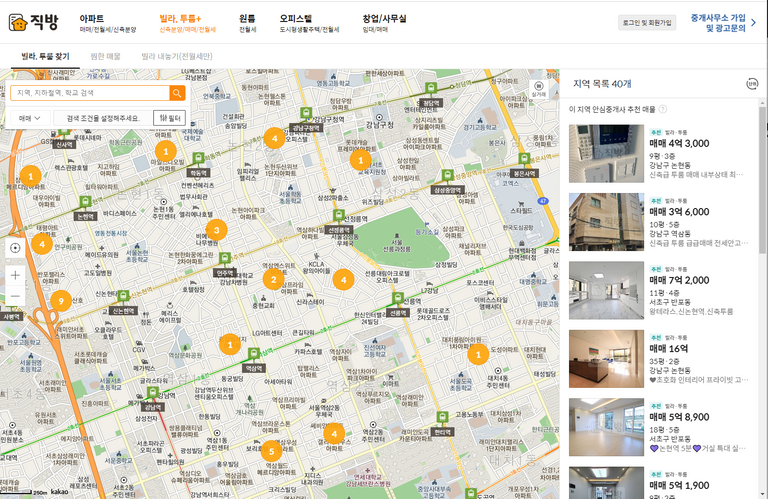
Task: Open 중개사무소 가입 및 광고문의 link
Action: [718, 23]
